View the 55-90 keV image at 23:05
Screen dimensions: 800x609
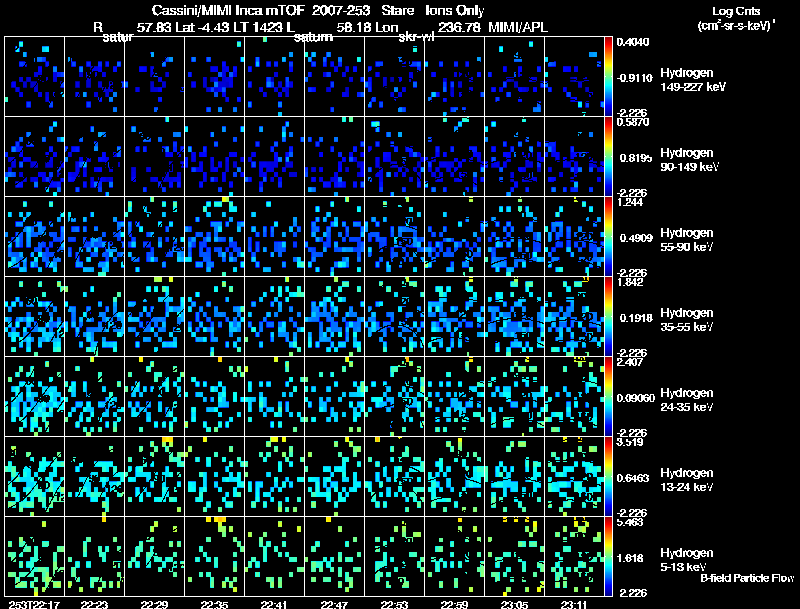[514, 237]
